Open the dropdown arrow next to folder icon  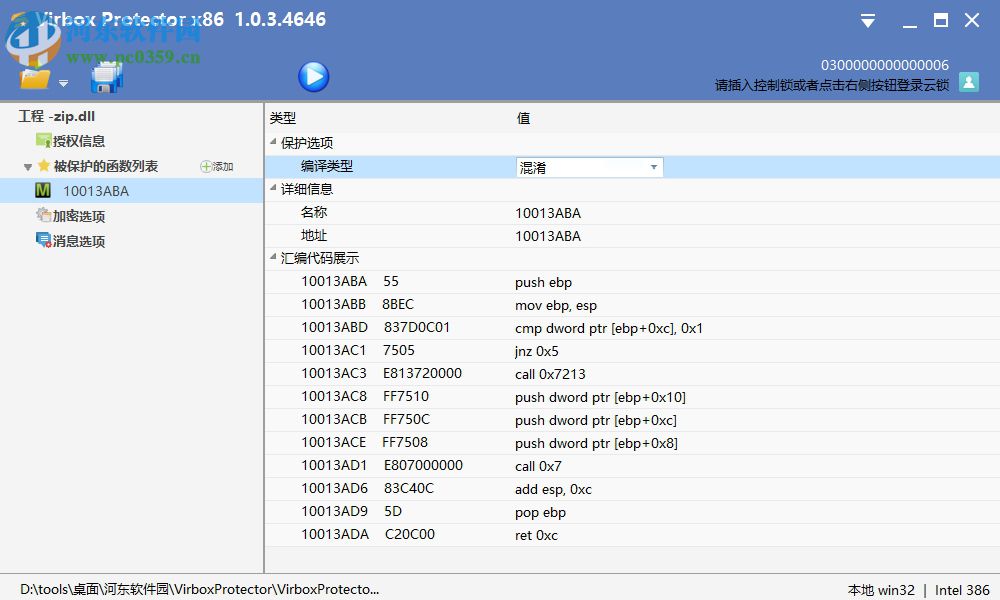tap(62, 83)
